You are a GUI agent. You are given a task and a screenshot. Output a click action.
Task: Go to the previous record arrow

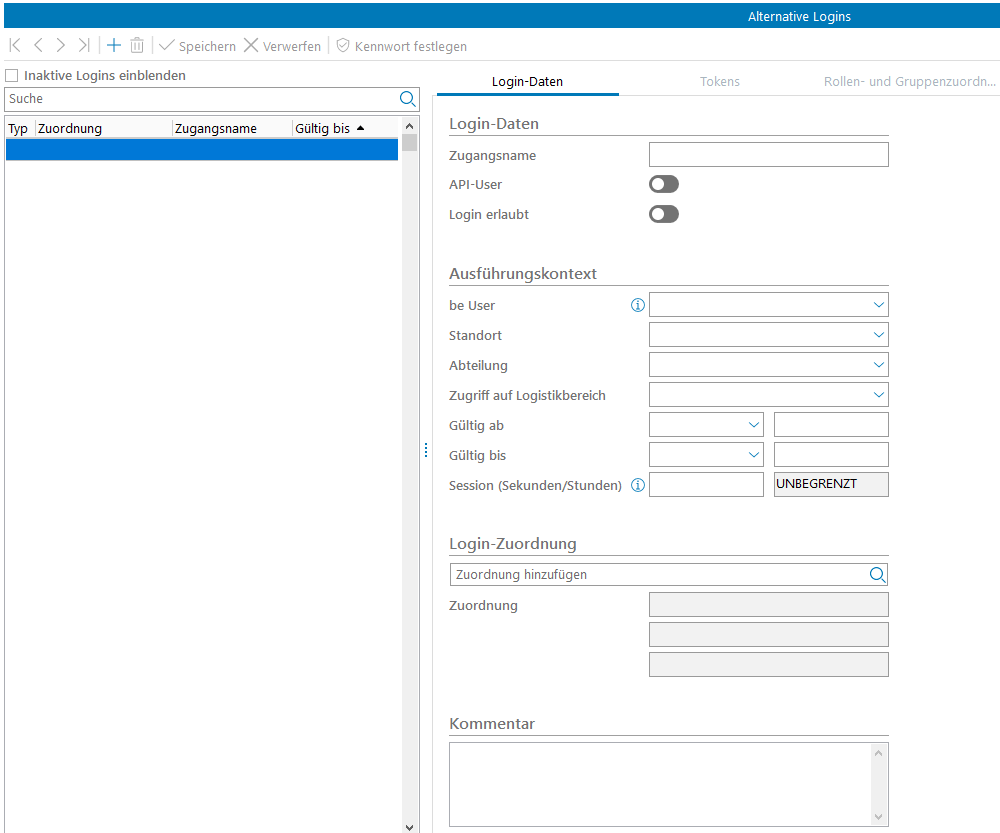[x=38, y=46]
